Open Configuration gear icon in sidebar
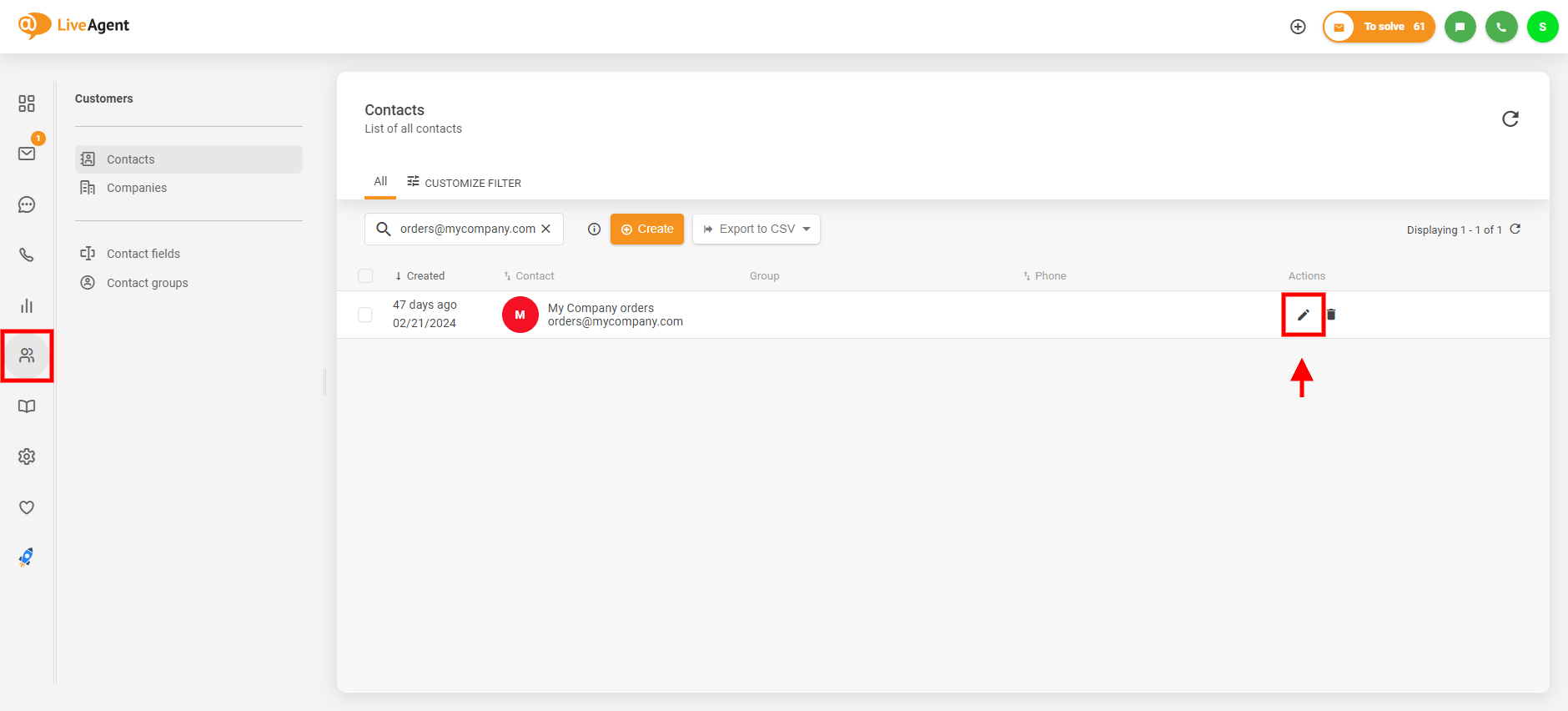The width and height of the screenshot is (1568, 711). 27,456
